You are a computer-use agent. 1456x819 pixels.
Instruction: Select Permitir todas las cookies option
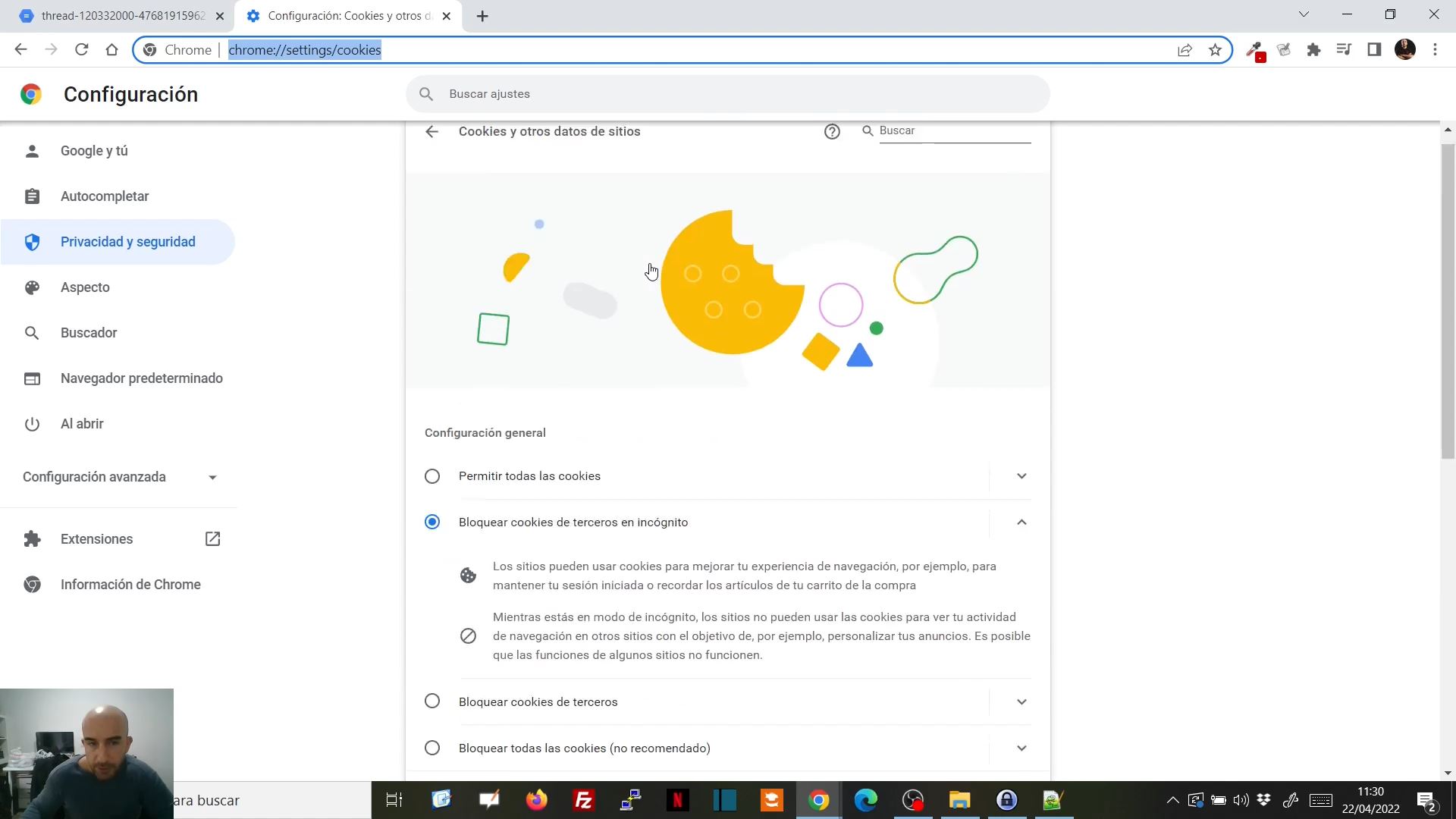(x=432, y=476)
